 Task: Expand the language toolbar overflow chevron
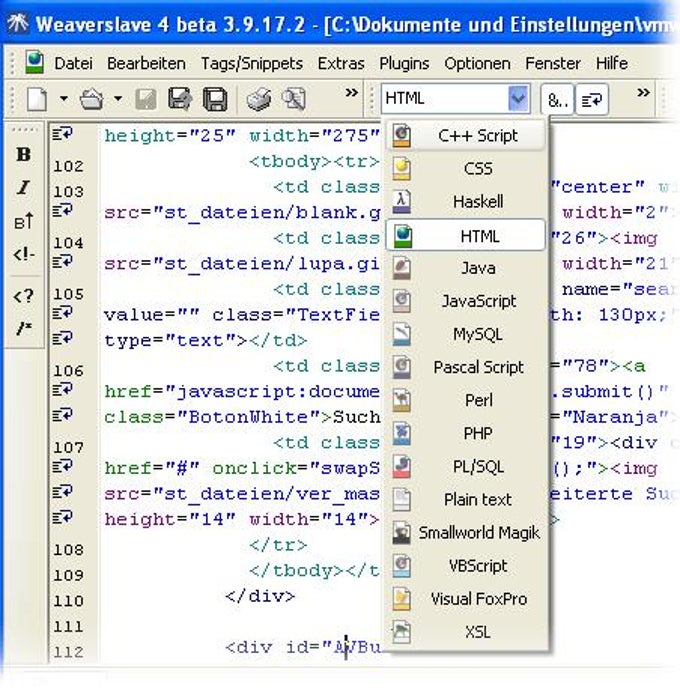point(644,93)
